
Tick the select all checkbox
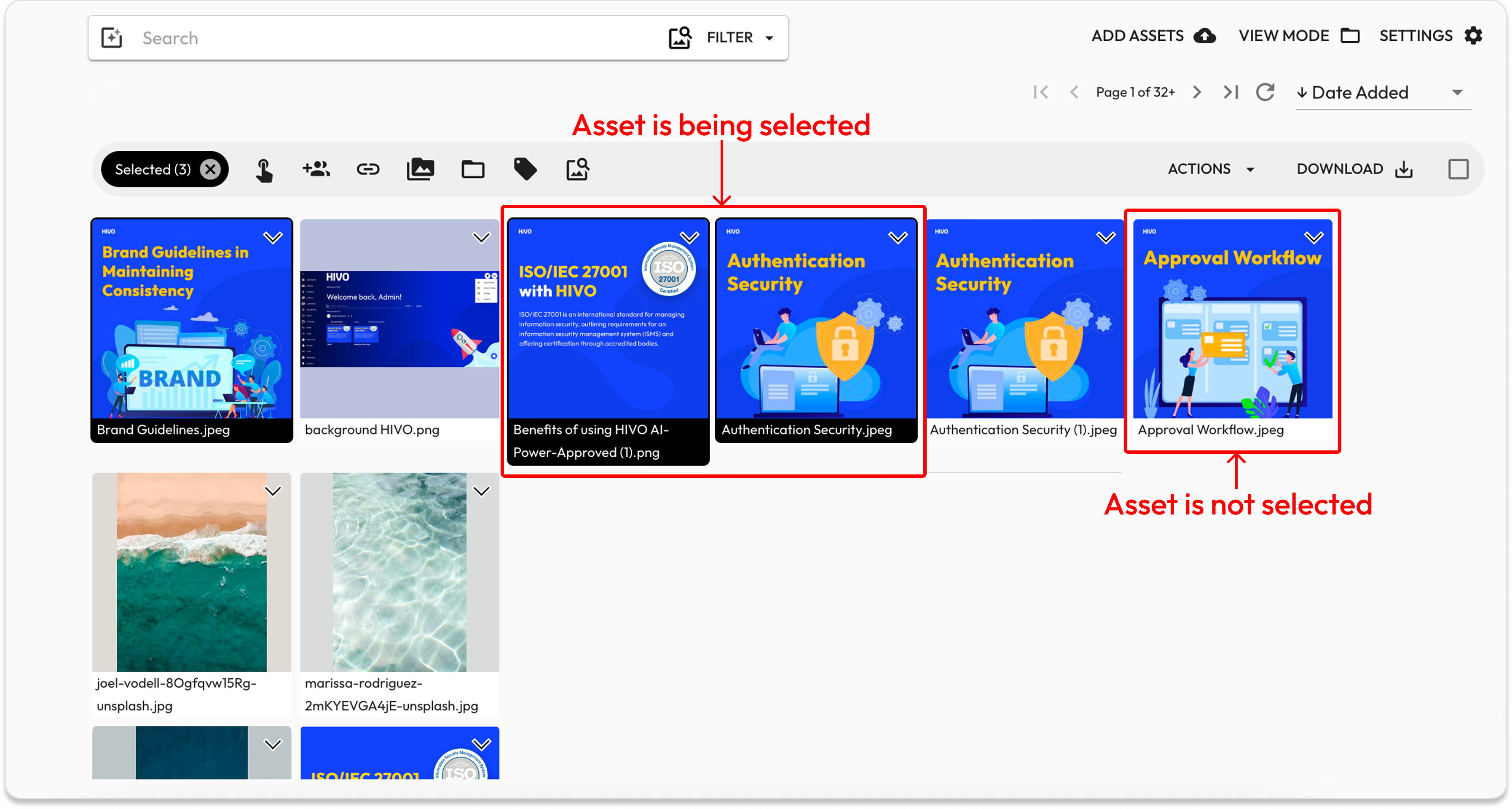pyautogui.click(x=1458, y=170)
